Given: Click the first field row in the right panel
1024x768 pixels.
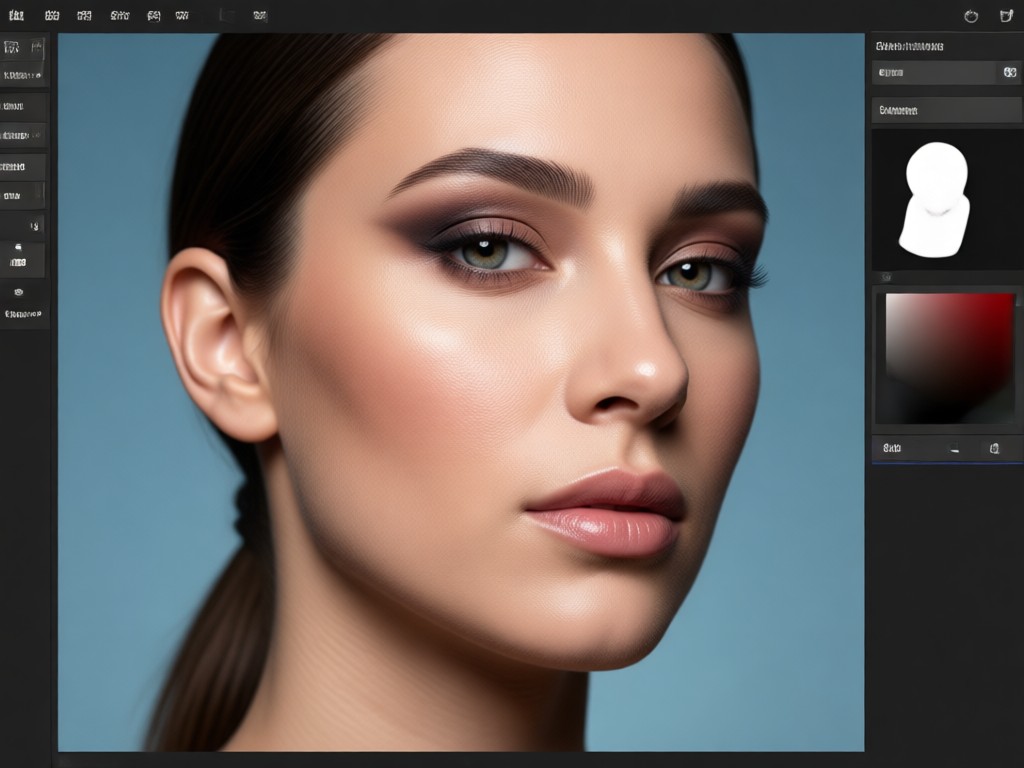Looking at the screenshot, I should tap(946, 72).
